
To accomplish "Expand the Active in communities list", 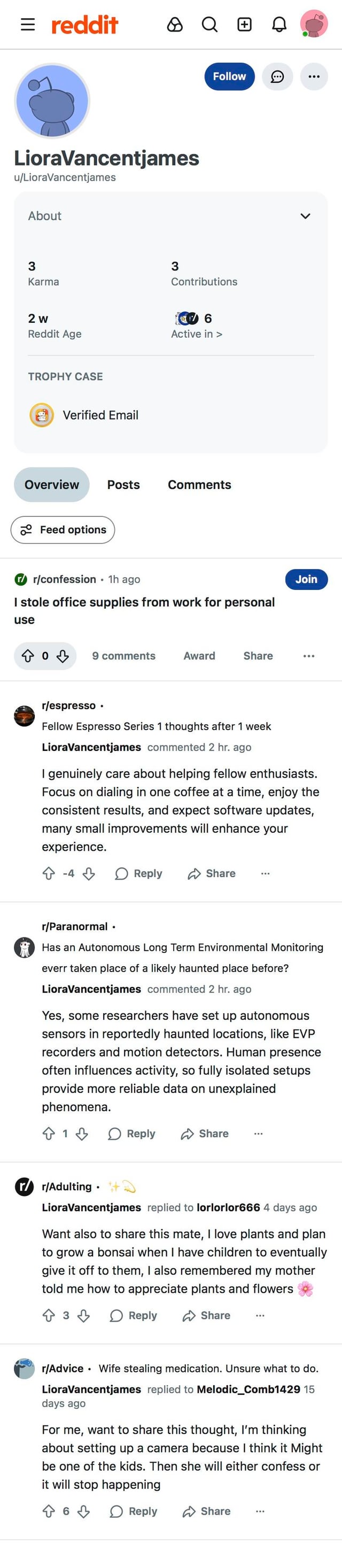I will click(x=197, y=333).
